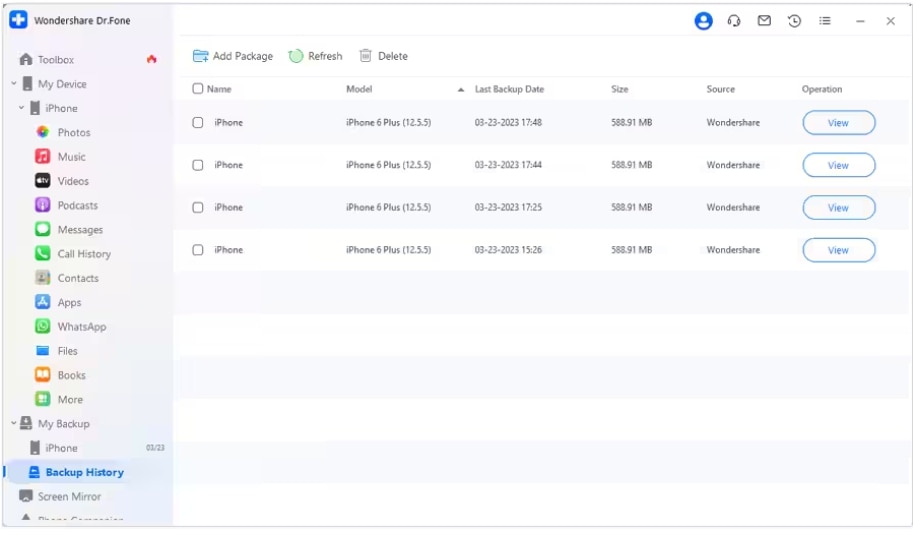The image size is (913, 535).
Task: Sort by the Source column header
Action: coord(720,89)
